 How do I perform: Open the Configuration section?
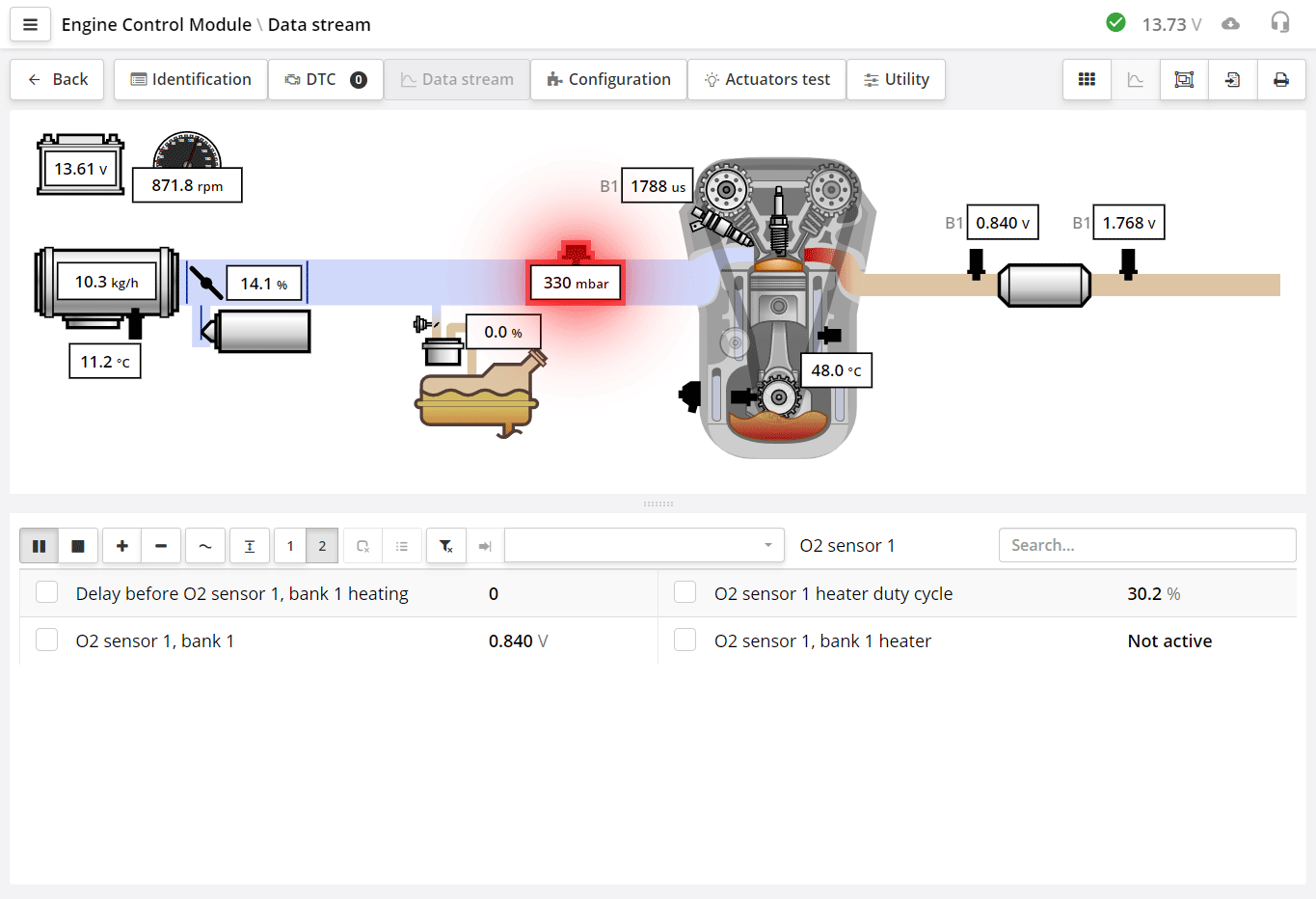pos(608,79)
